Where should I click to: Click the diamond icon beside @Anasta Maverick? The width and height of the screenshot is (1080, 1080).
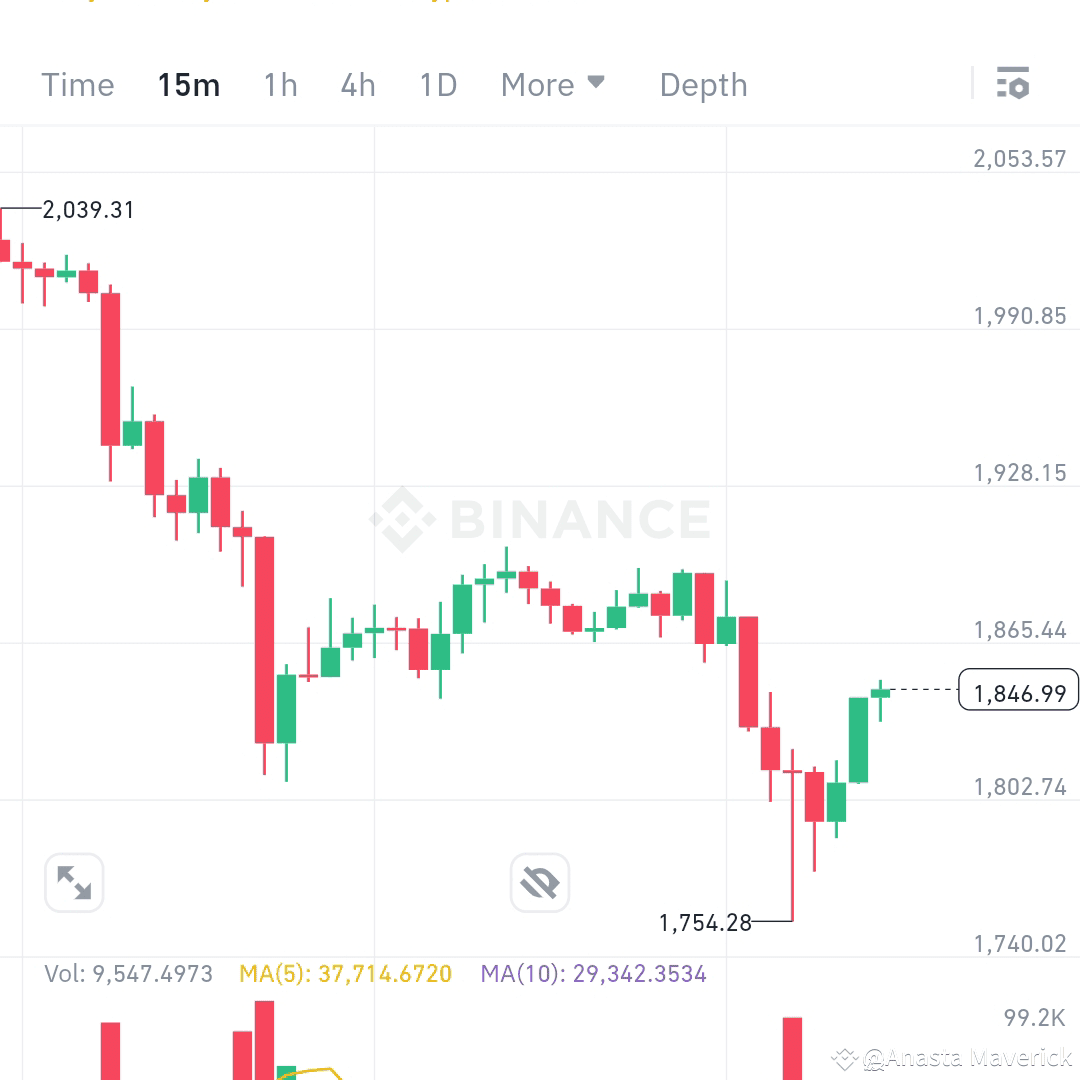pyautogui.click(x=843, y=1056)
